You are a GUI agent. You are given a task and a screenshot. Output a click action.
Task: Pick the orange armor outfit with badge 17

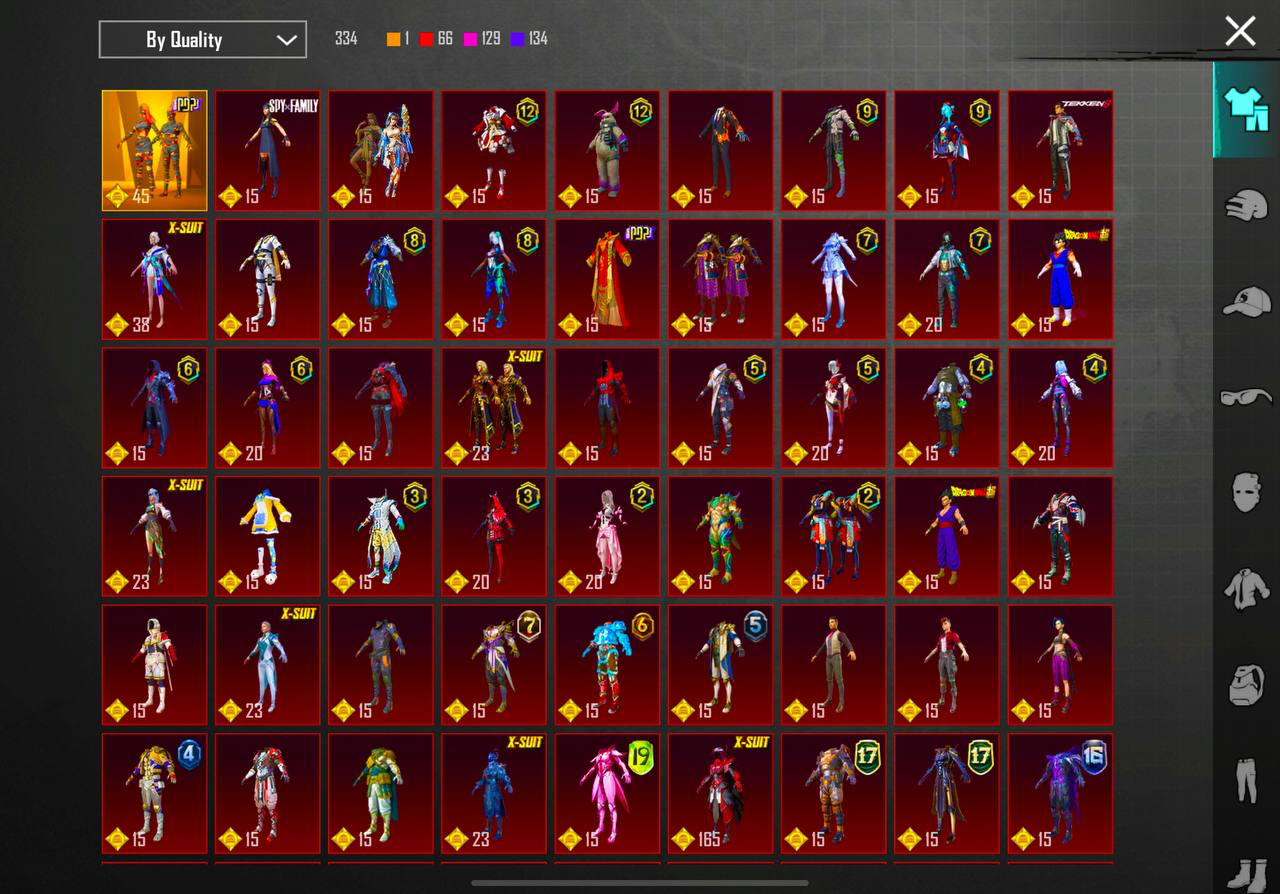coord(834,794)
